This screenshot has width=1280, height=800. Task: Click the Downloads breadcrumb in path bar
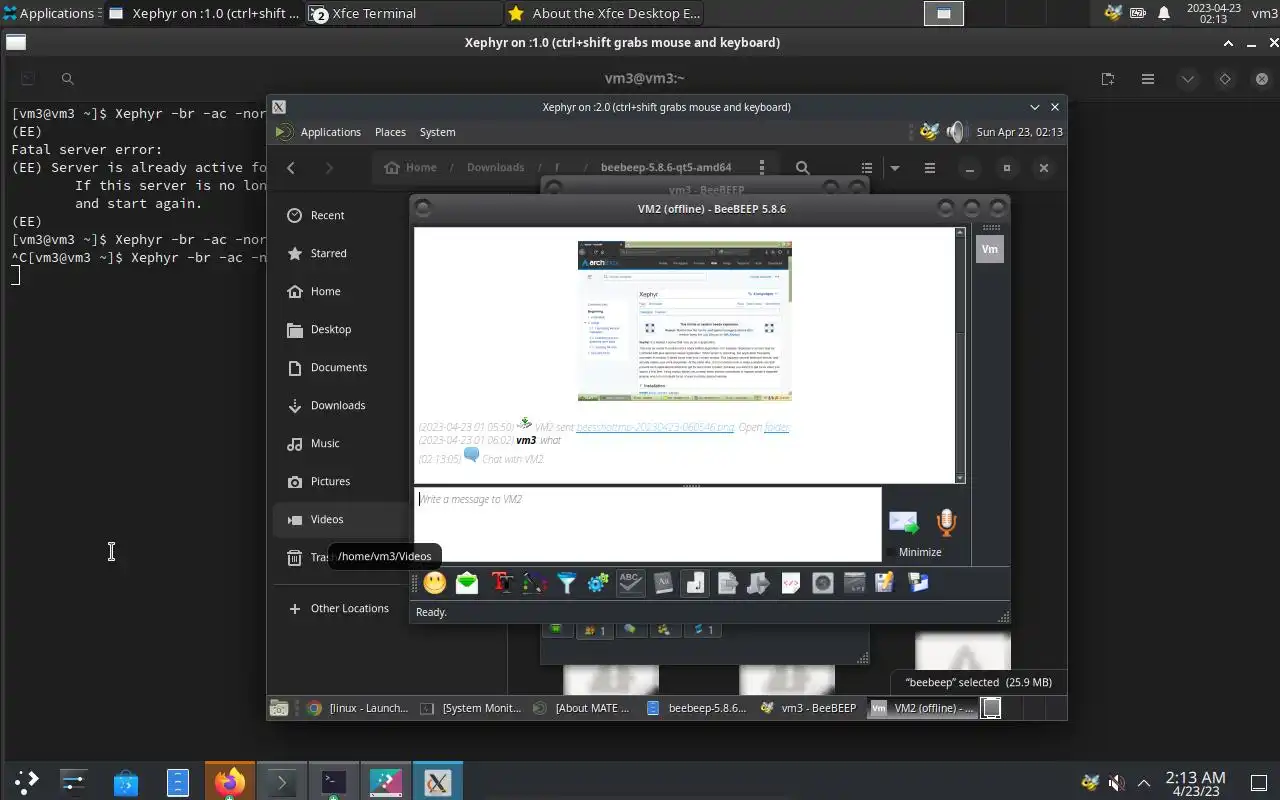coord(495,168)
